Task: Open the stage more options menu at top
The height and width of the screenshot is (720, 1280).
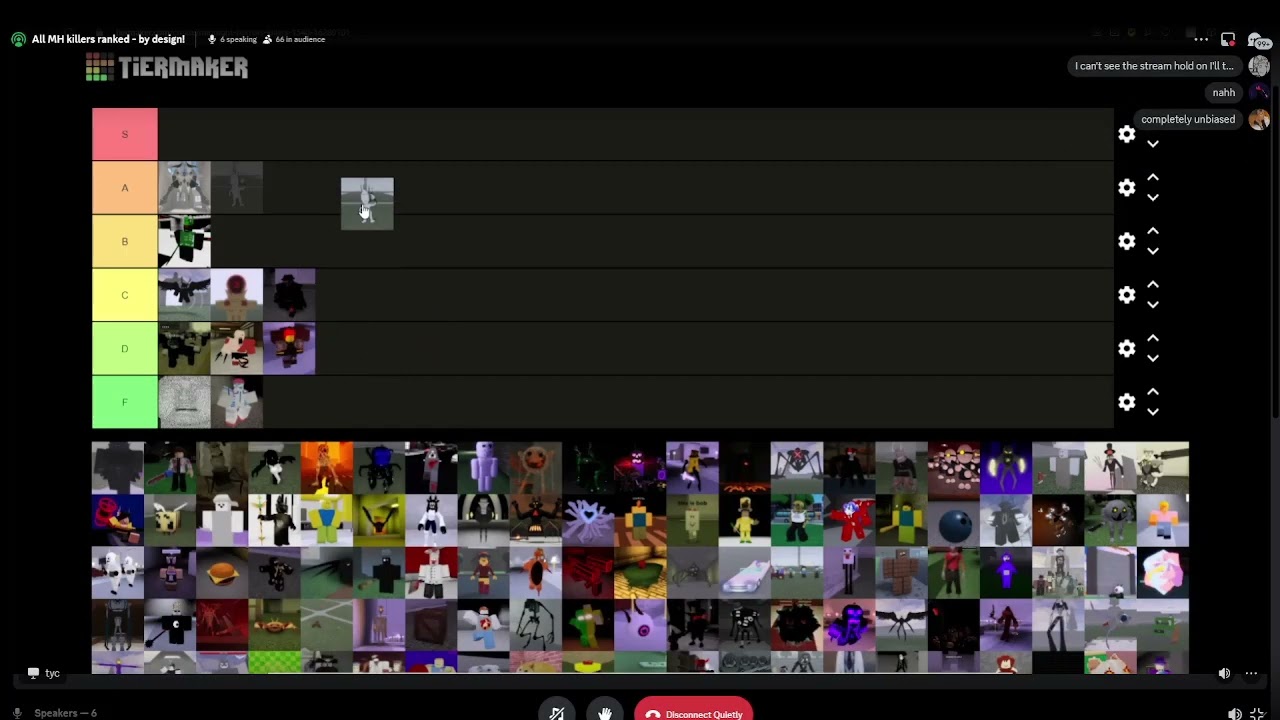Action: pyautogui.click(x=1201, y=39)
